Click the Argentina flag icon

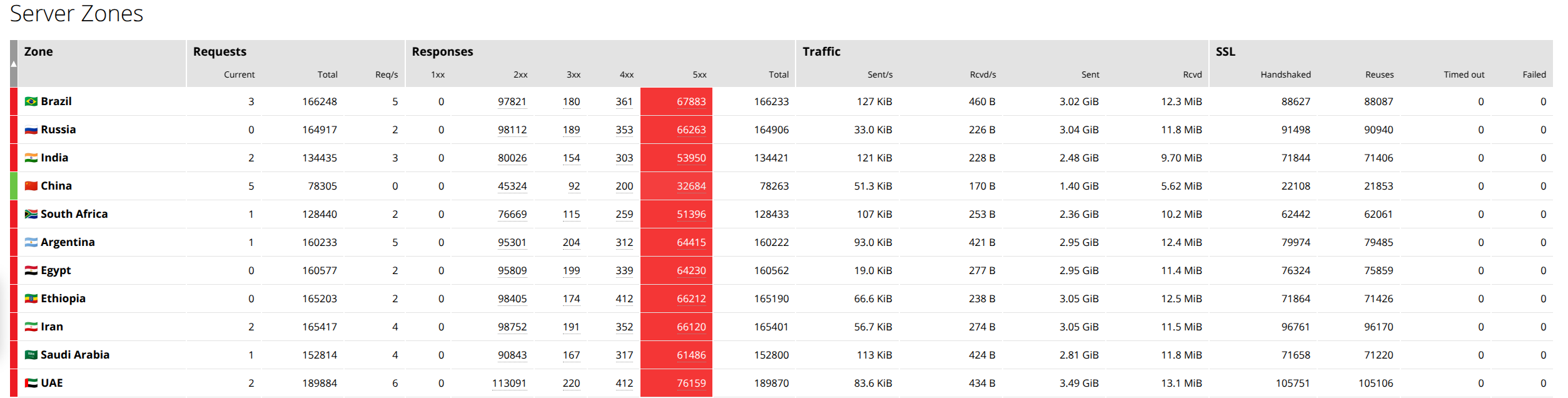coord(31,242)
